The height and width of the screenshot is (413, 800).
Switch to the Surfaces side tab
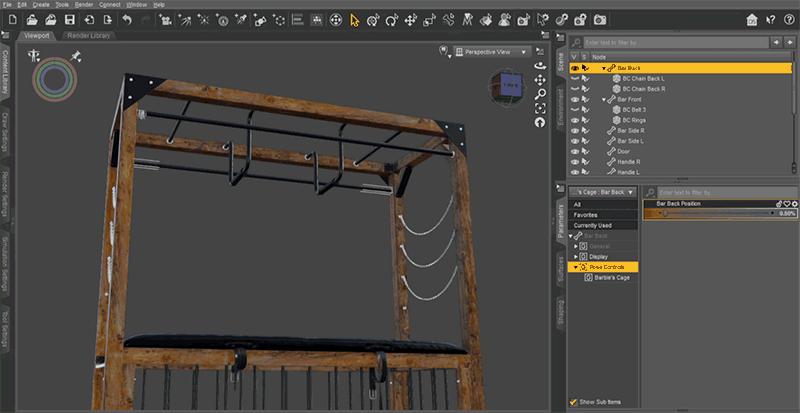tap(561, 269)
